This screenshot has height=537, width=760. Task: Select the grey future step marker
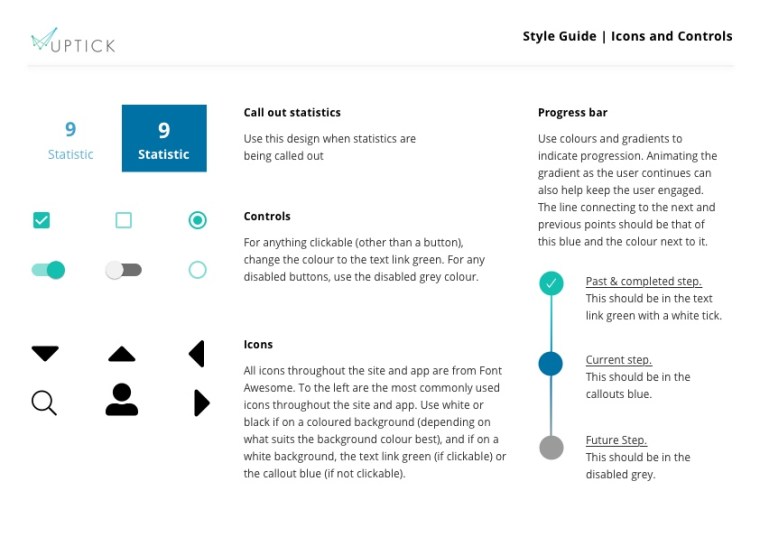[551, 447]
